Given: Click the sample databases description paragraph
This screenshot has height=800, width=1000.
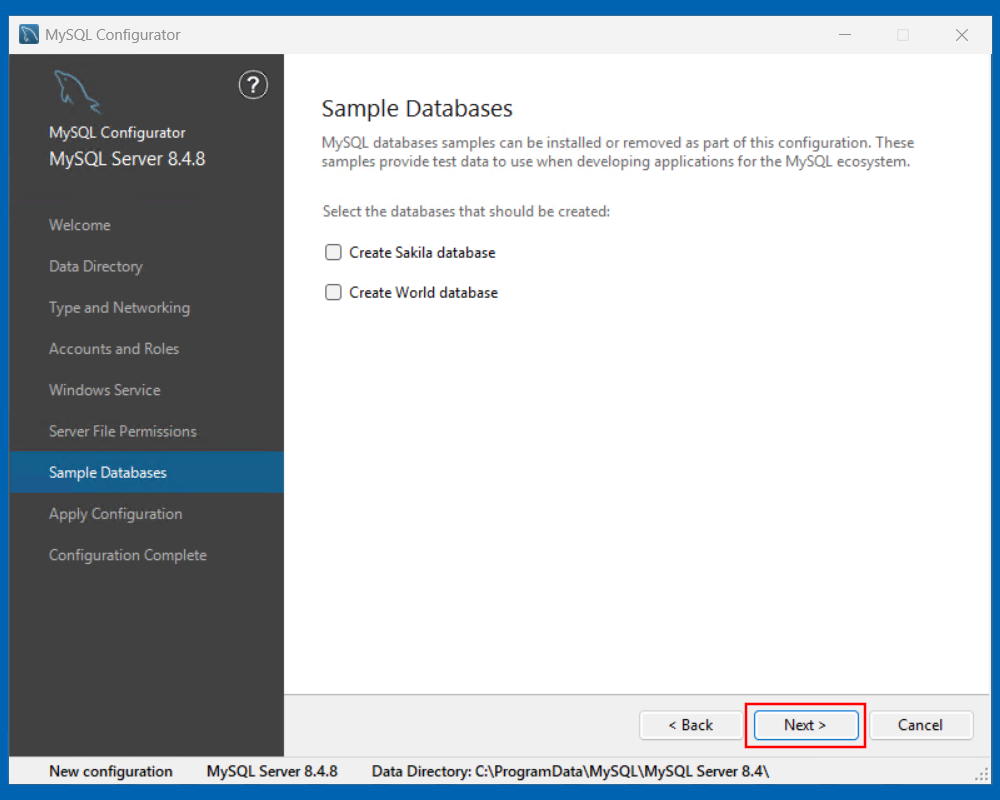Looking at the screenshot, I should click(x=618, y=152).
